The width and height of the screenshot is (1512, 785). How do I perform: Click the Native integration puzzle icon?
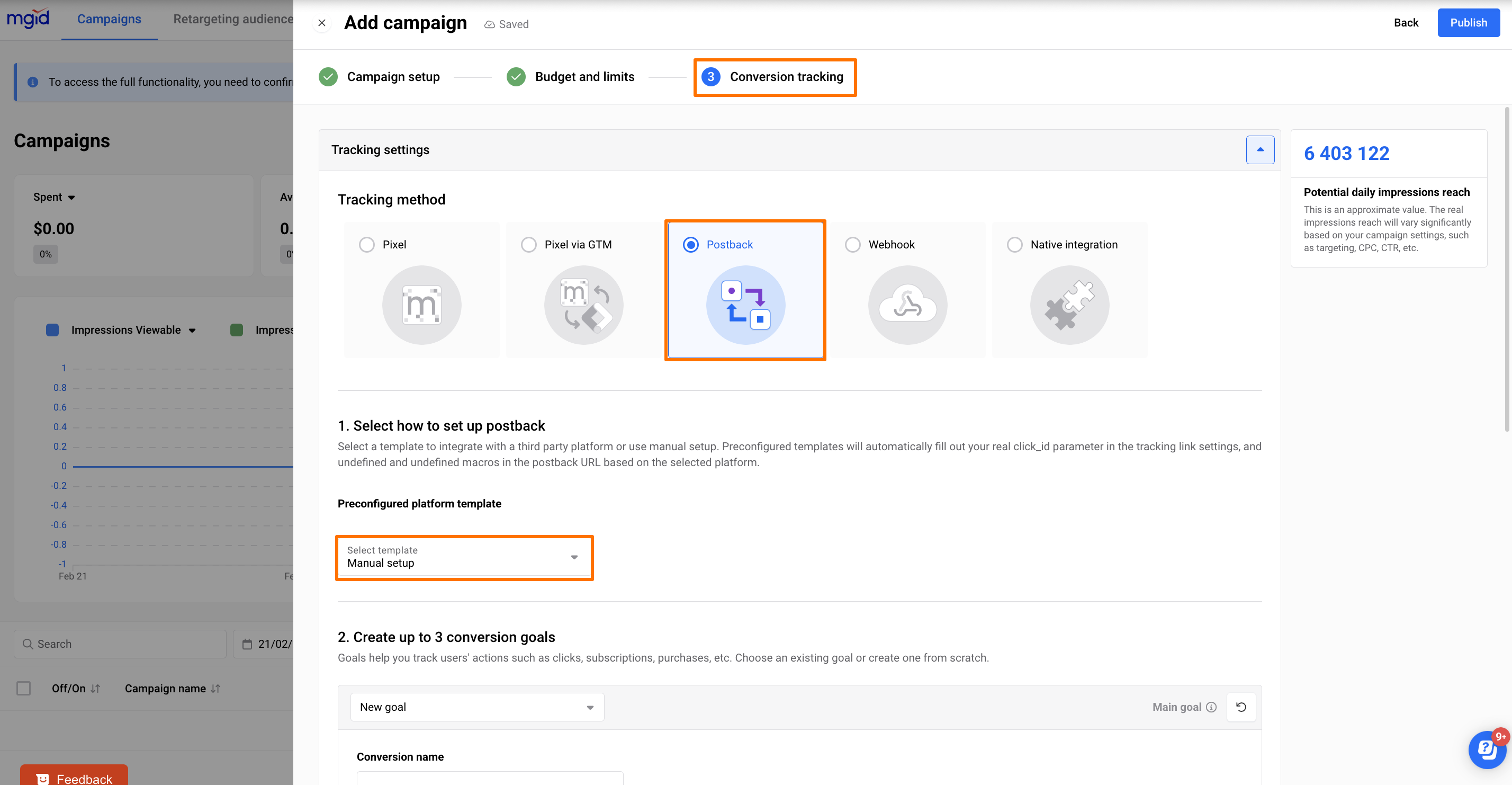(x=1069, y=305)
